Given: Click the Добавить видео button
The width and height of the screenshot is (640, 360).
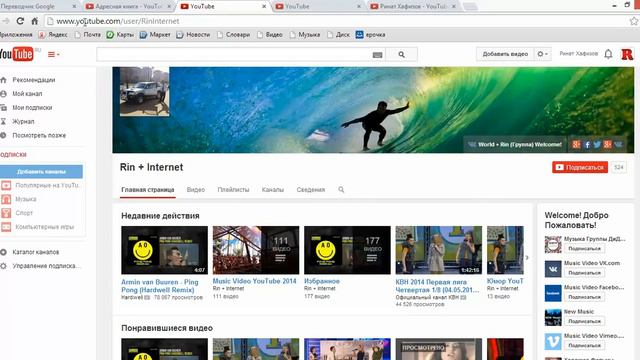Looking at the screenshot, I should point(505,54).
